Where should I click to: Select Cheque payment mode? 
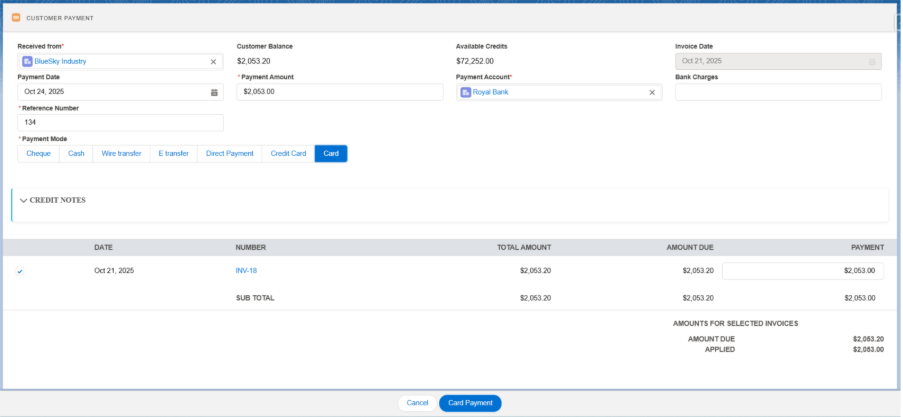click(39, 153)
